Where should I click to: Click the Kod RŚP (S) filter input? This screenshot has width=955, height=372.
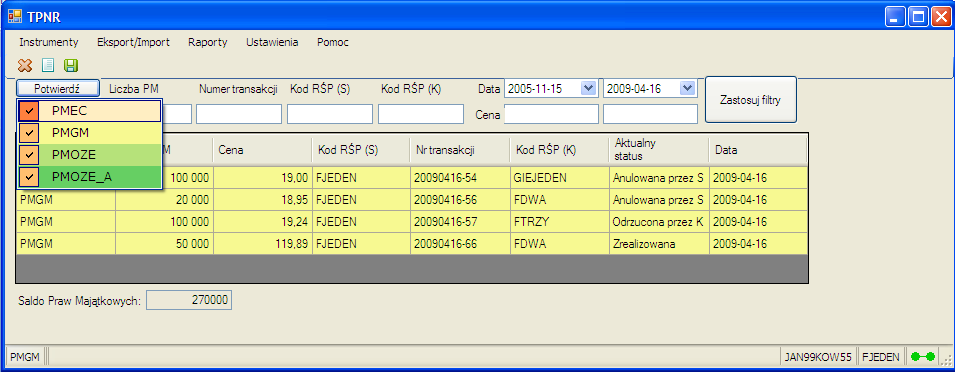point(329,114)
